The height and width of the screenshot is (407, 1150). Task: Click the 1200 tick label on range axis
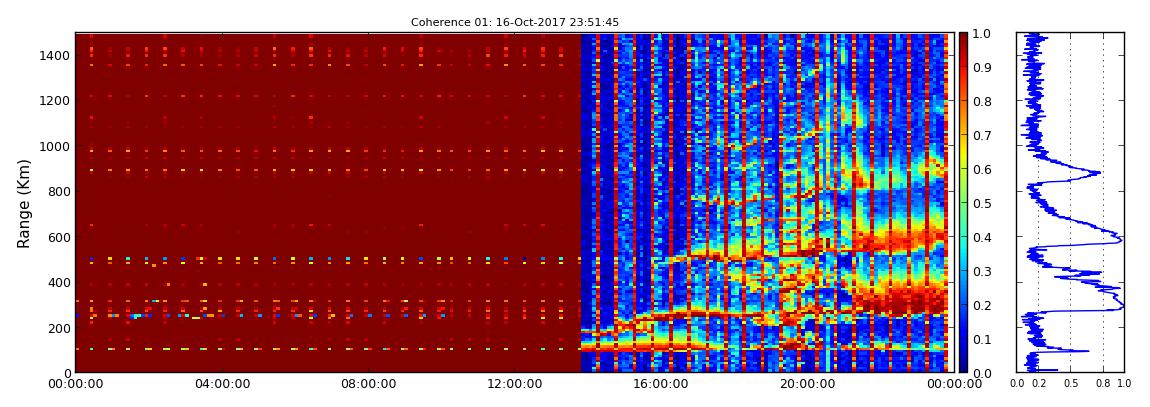55,100
